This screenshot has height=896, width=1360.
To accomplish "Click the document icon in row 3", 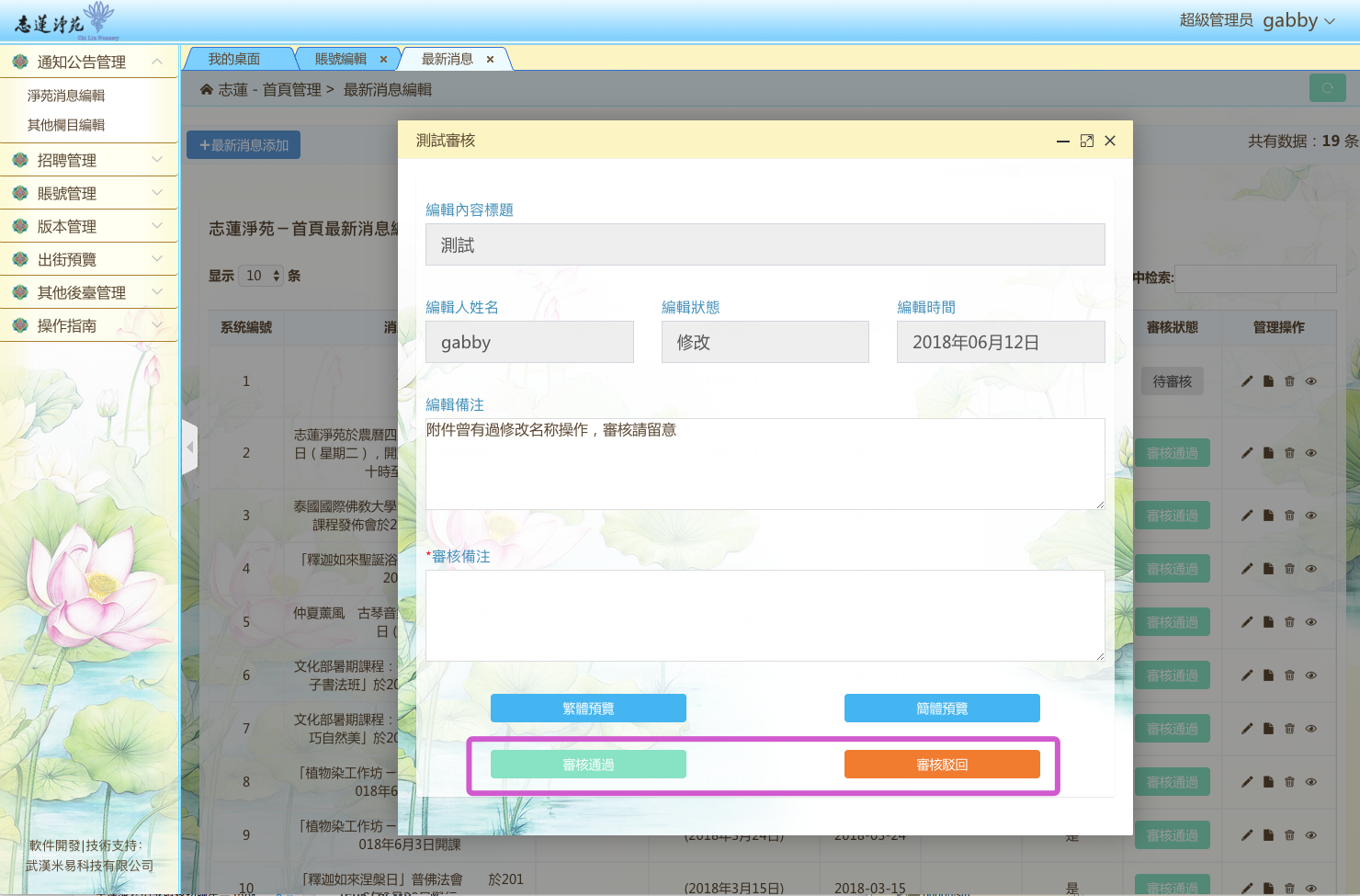I will pyautogui.click(x=1268, y=516).
